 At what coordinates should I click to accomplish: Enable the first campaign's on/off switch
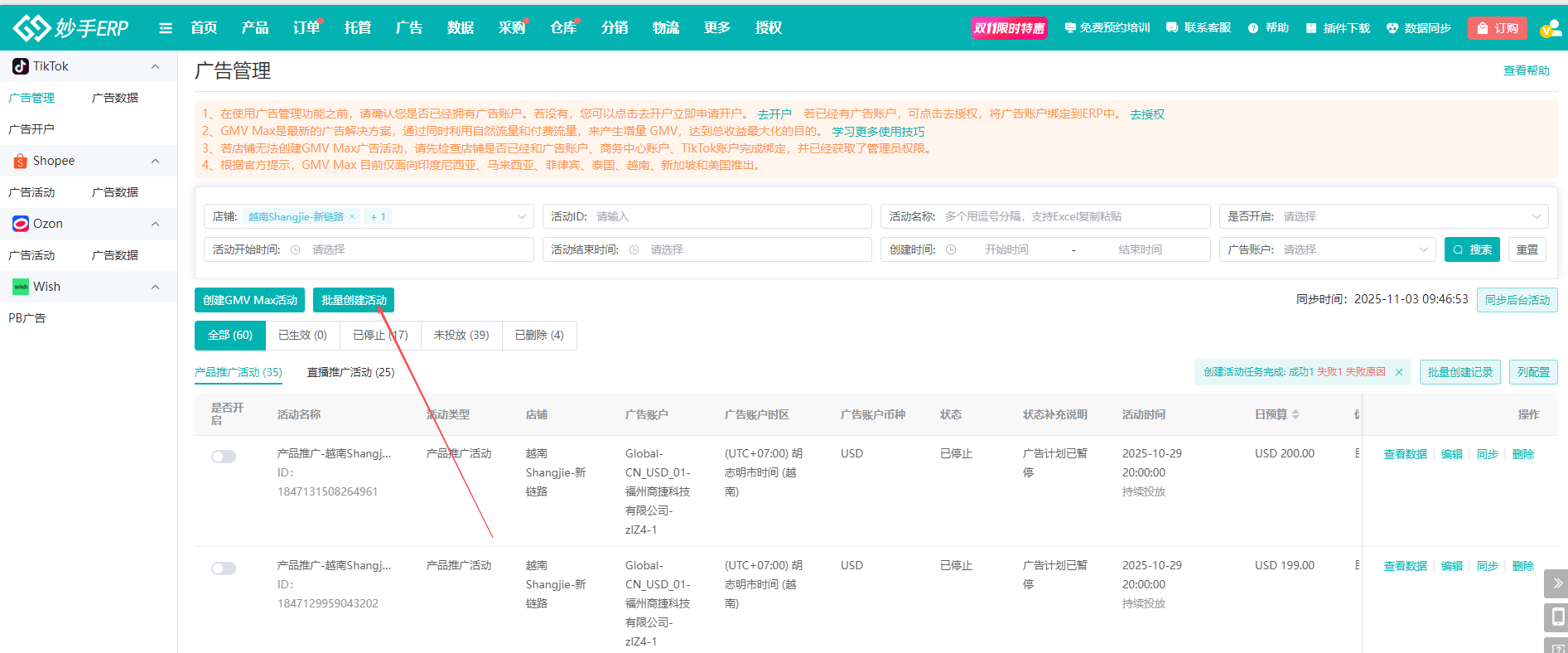coord(224,457)
